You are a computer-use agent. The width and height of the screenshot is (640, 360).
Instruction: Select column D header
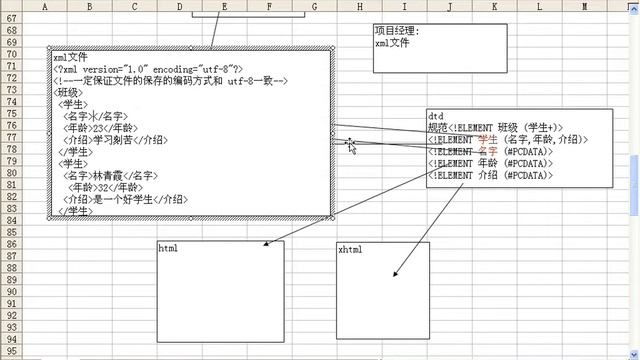tap(180, 6)
